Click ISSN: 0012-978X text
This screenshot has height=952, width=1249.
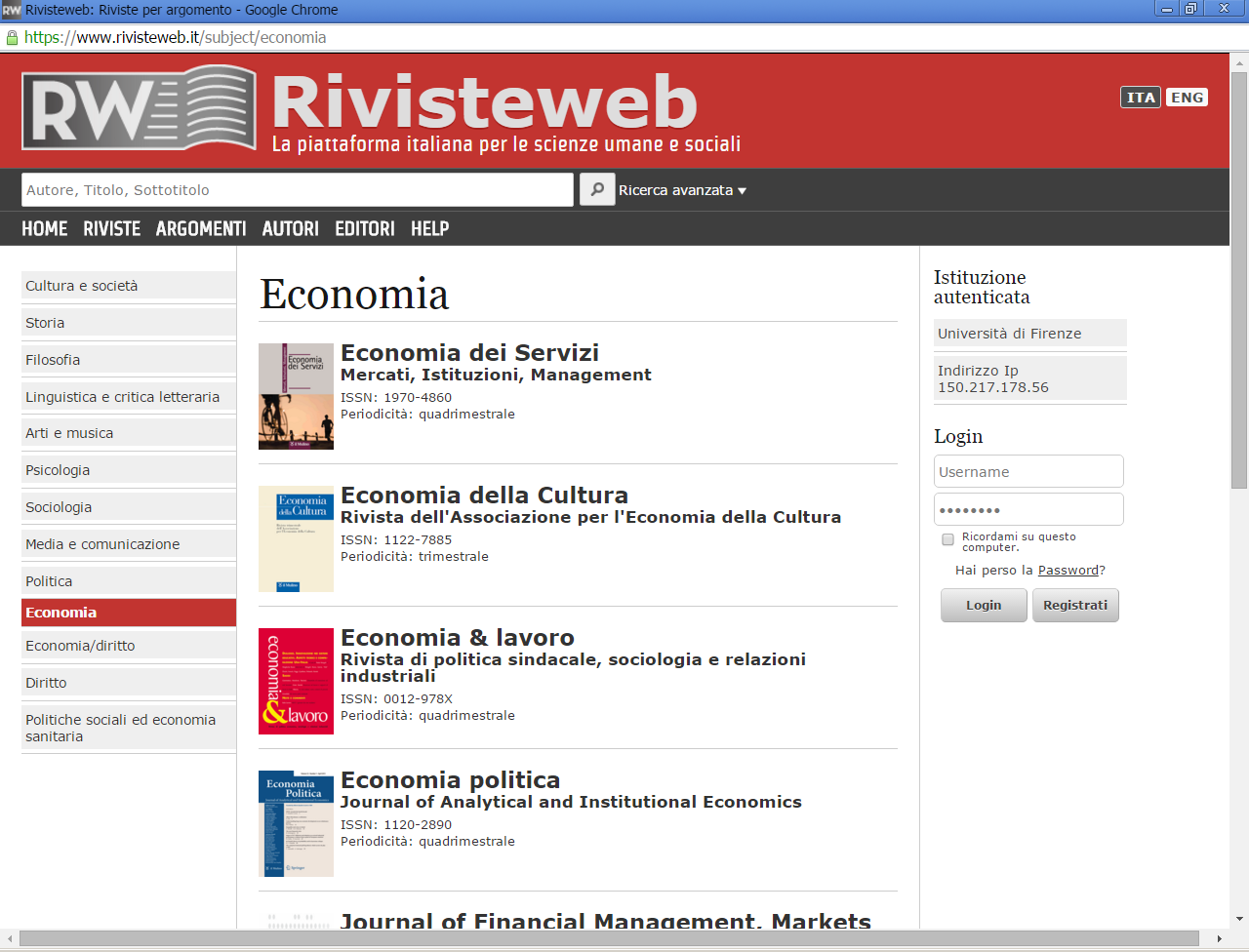click(396, 699)
